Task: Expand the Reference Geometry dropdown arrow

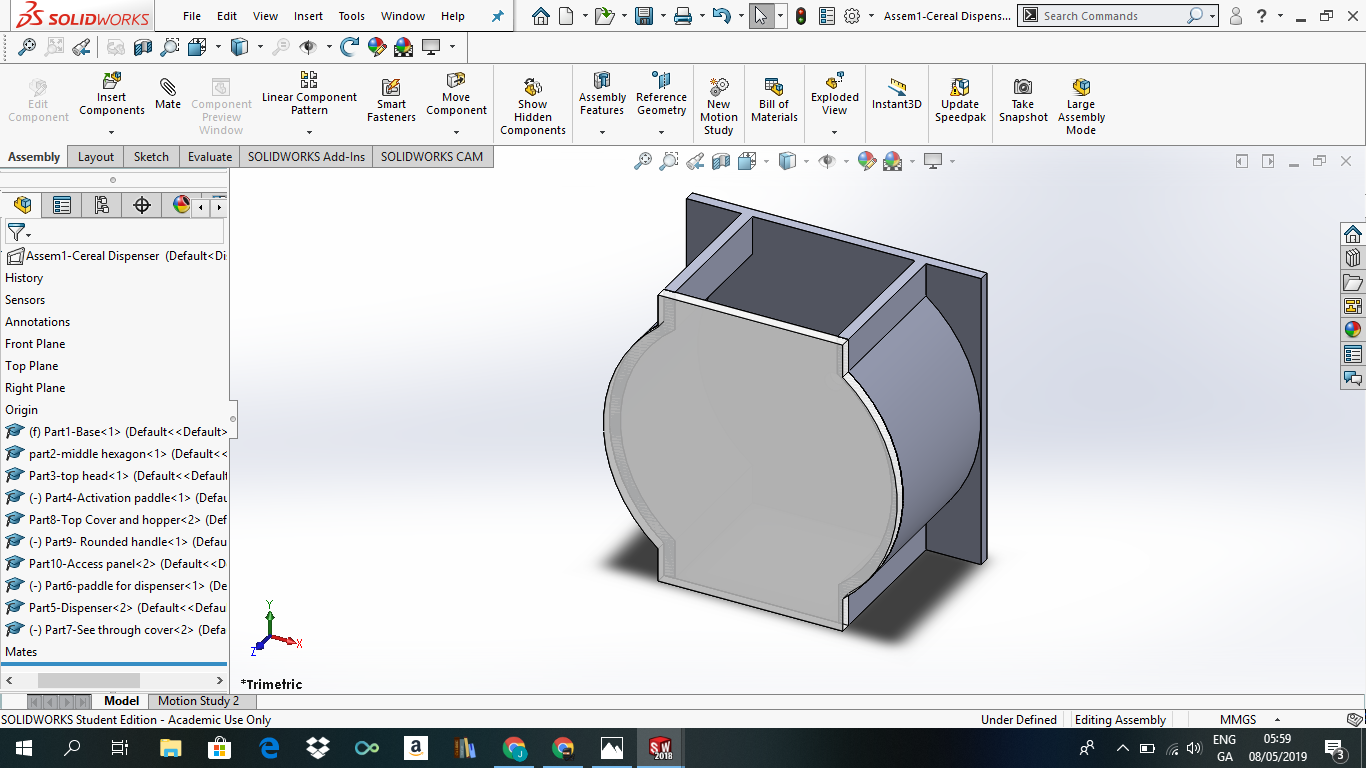Action: 661,132
